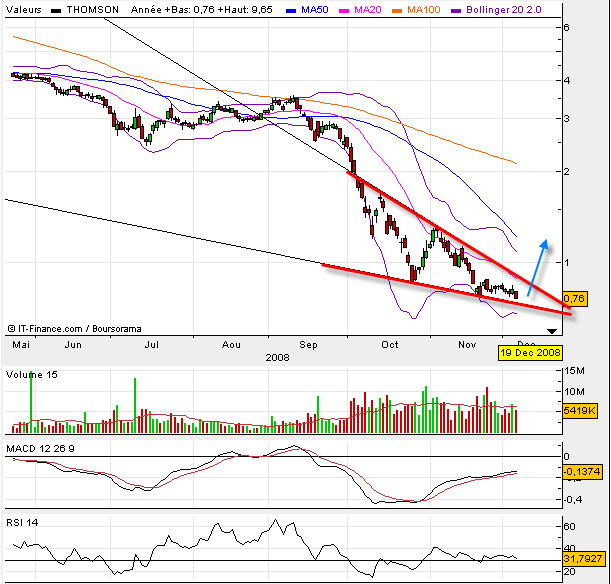Screen dimensions: 611x584
Task: Click the yellow 0,76 price tag
Action: [x=573, y=298]
